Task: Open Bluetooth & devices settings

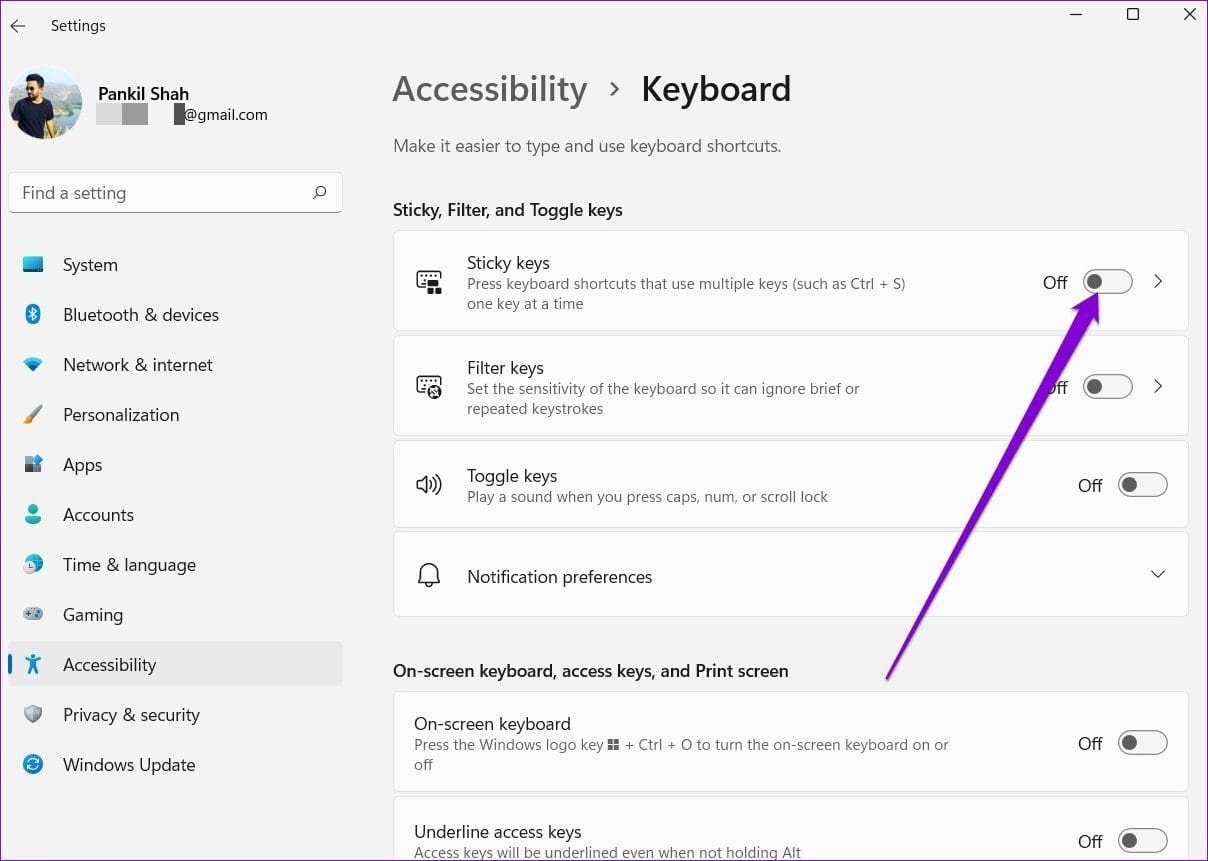Action: pyautogui.click(x=33, y=314)
